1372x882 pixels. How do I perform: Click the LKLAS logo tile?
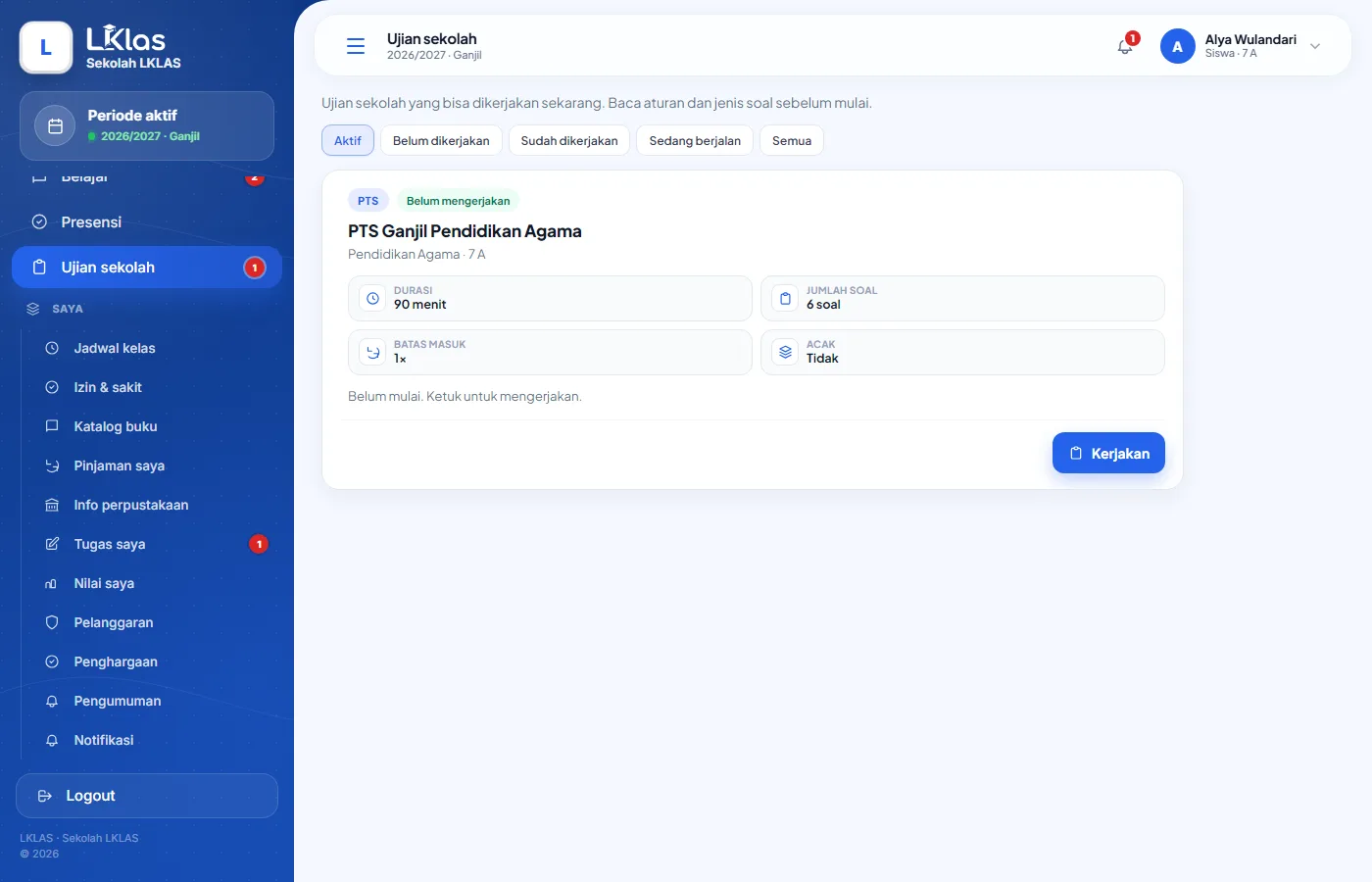46,47
